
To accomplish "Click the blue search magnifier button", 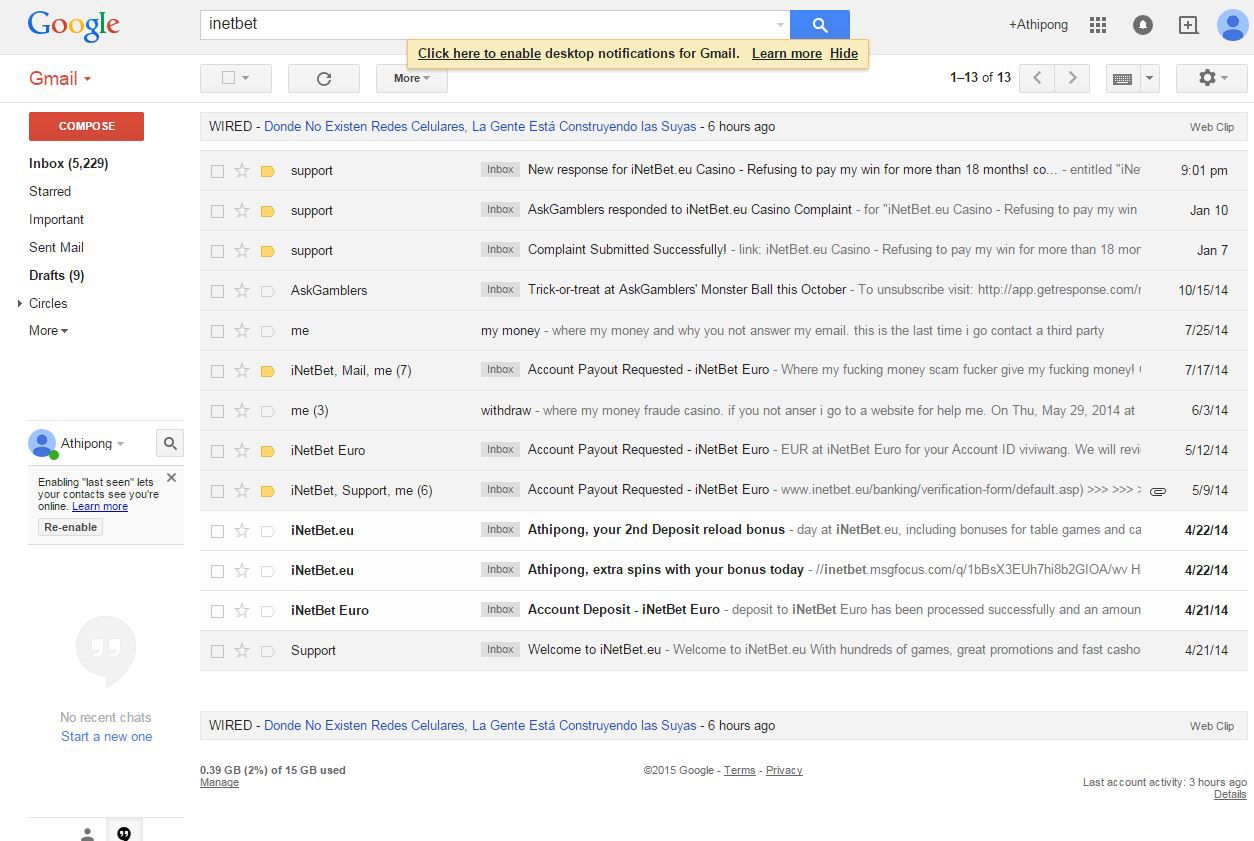I will 819,25.
